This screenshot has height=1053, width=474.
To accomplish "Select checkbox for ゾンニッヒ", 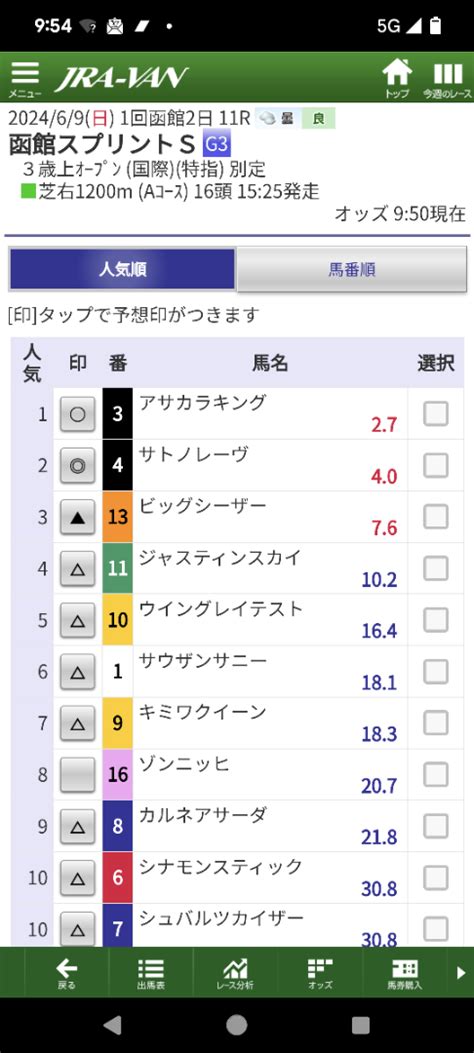I will (x=436, y=774).
